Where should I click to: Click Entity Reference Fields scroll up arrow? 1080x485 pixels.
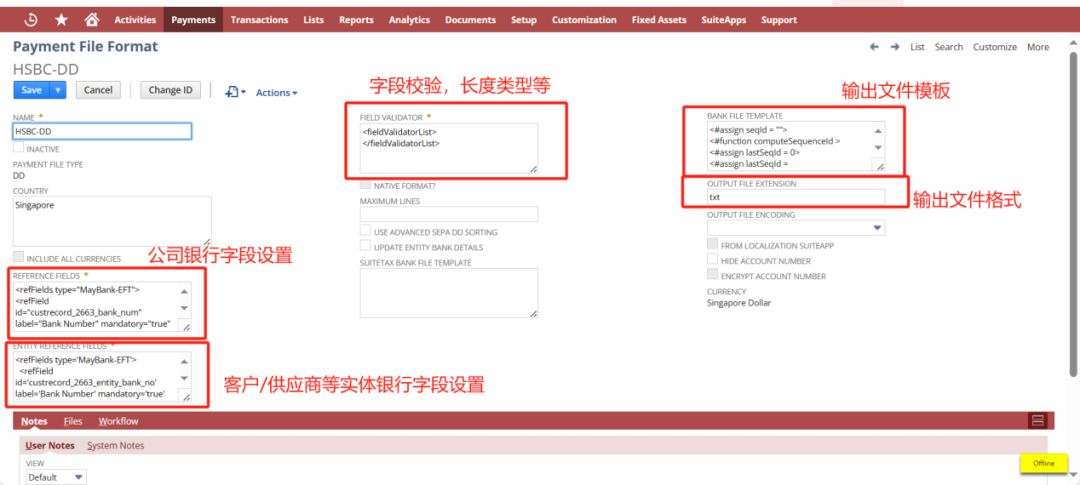coord(184,361)
